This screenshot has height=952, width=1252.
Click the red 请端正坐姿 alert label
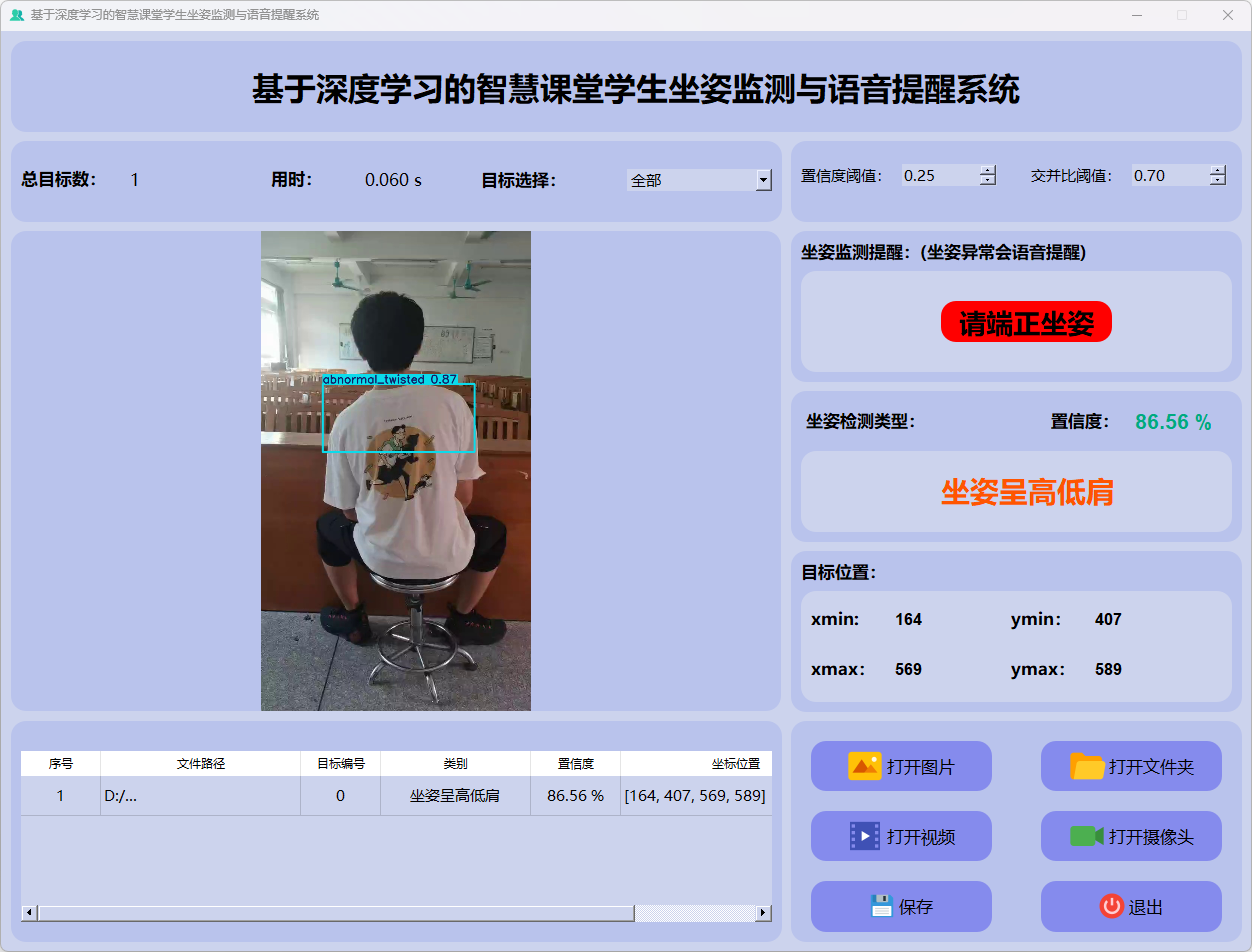click(x=1026, y=322)
